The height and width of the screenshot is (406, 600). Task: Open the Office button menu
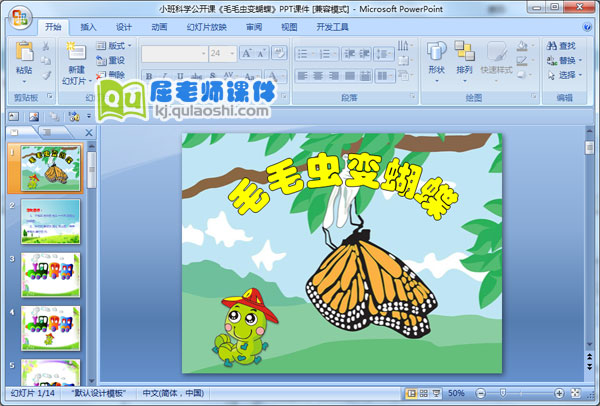point(20,17)
